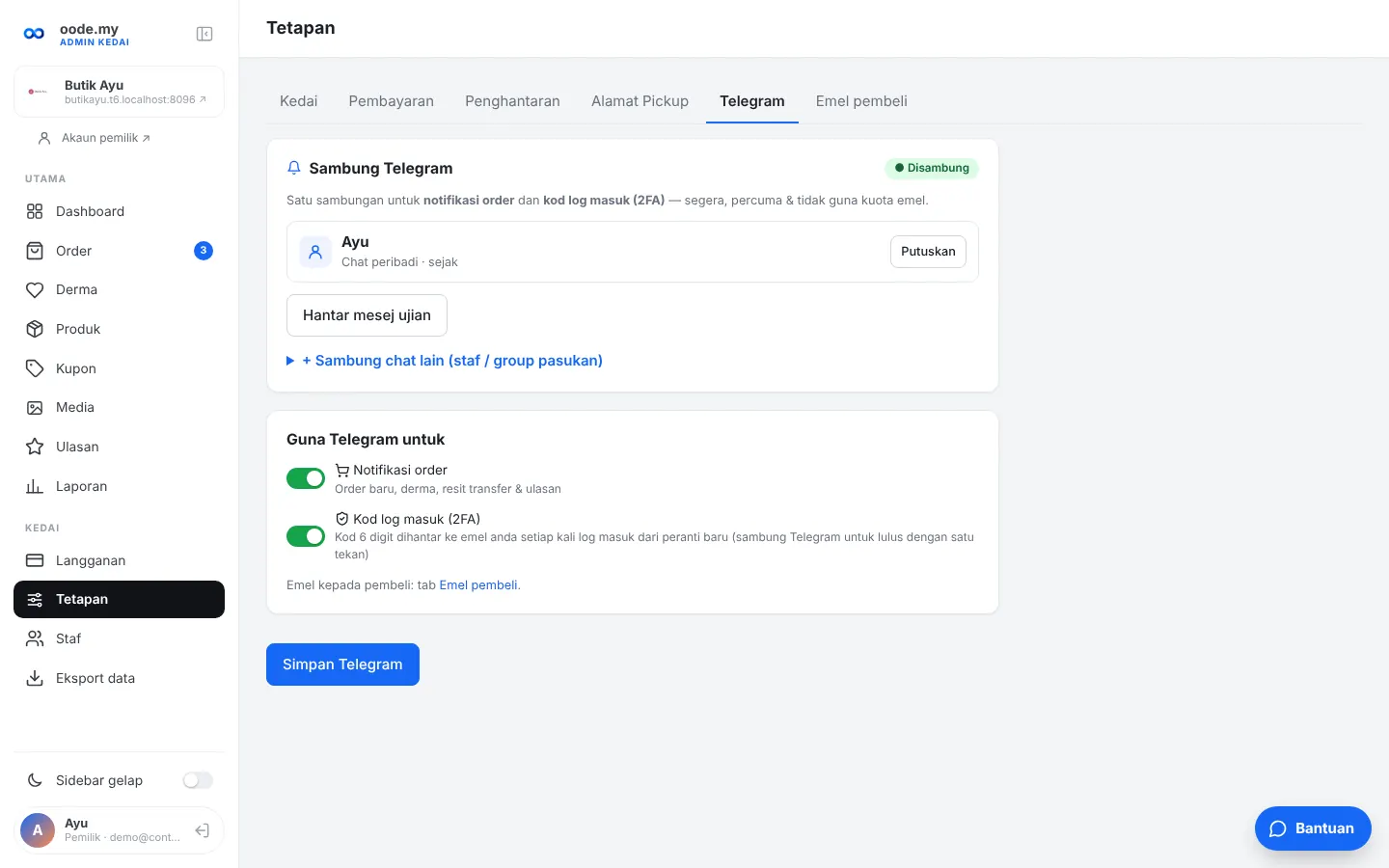Screen dimensions: 1389x868
Task: Open Ulasan via the star icon
Action: click(x=35, y=447)
